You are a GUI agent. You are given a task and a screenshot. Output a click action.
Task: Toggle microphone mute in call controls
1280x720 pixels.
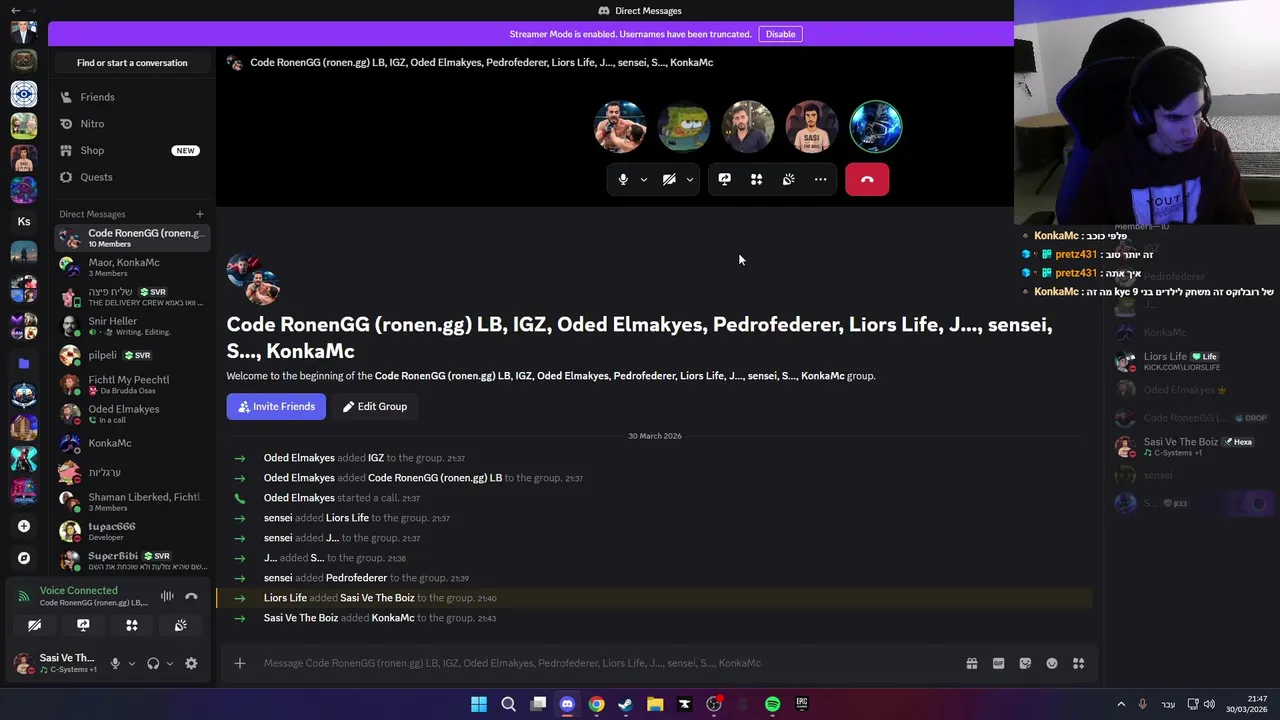623,180
